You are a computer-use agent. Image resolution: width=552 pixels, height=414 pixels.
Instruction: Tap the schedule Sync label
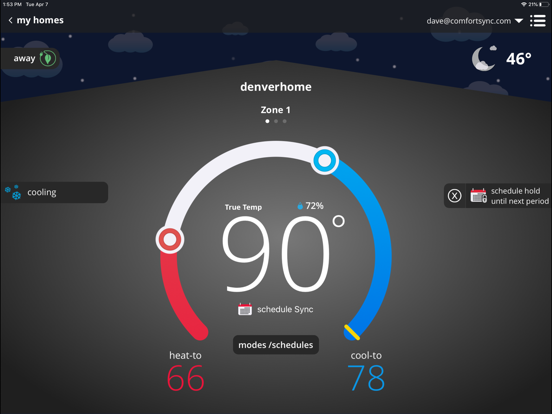pos(285,309)
